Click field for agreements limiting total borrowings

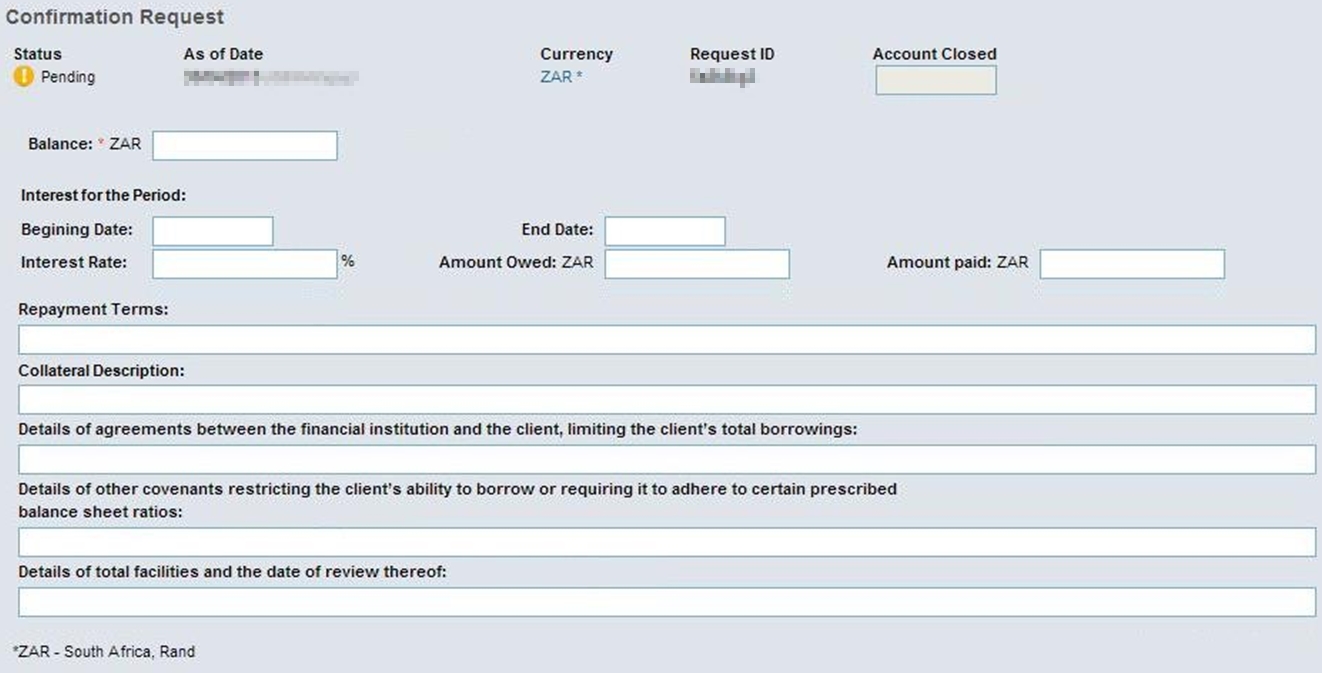[667, 460]
